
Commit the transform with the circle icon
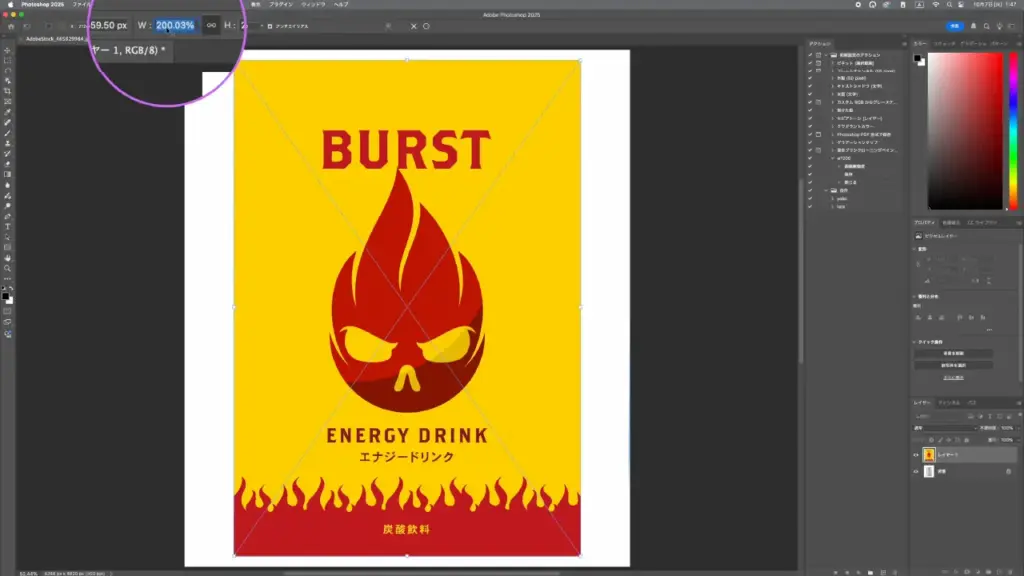426,25
